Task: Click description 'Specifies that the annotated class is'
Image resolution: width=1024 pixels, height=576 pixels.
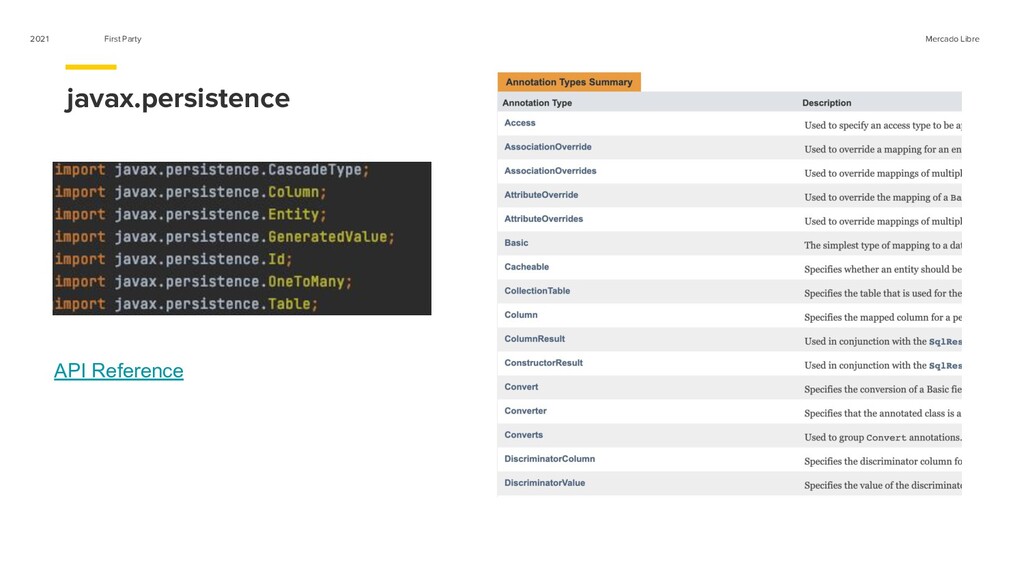Action: [882, 413]
